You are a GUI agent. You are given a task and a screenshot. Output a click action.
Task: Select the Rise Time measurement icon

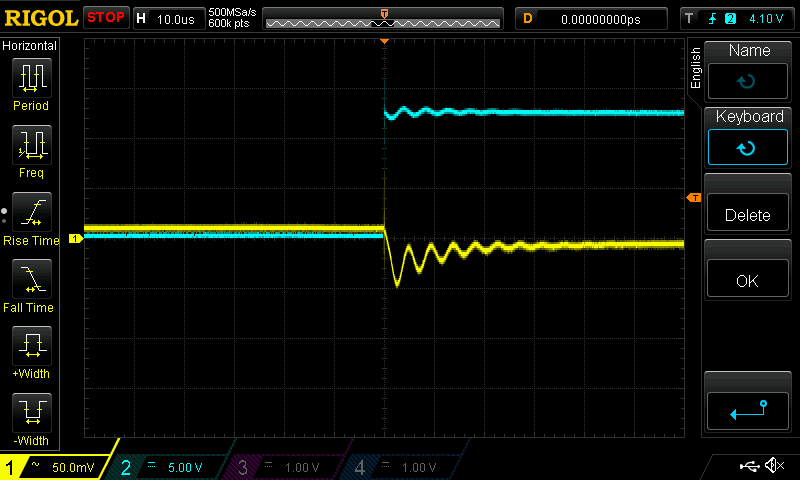pyautogui.click(x=32, y=212)
